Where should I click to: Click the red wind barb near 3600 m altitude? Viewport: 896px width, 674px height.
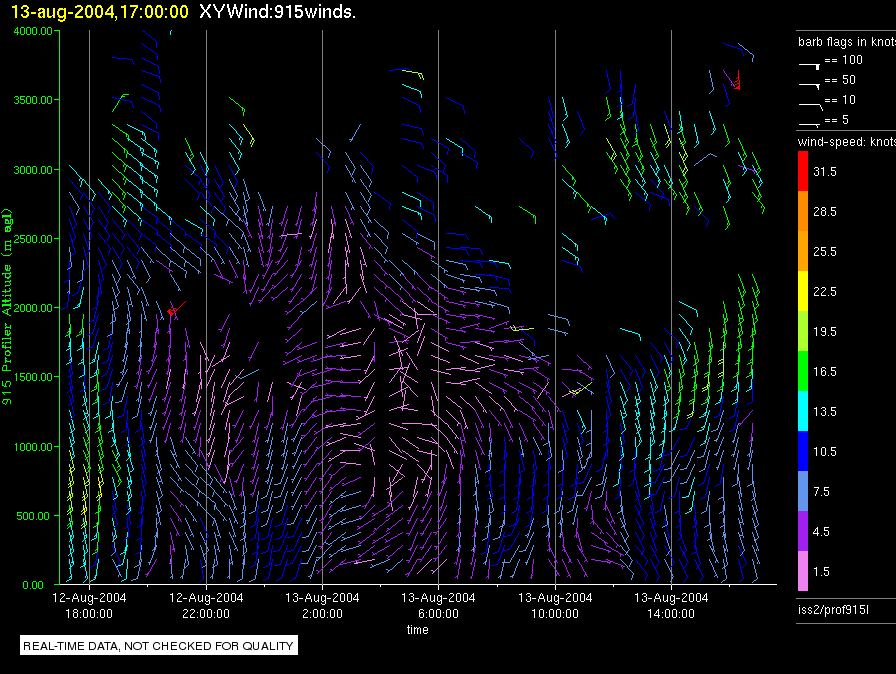coord(737,81)
